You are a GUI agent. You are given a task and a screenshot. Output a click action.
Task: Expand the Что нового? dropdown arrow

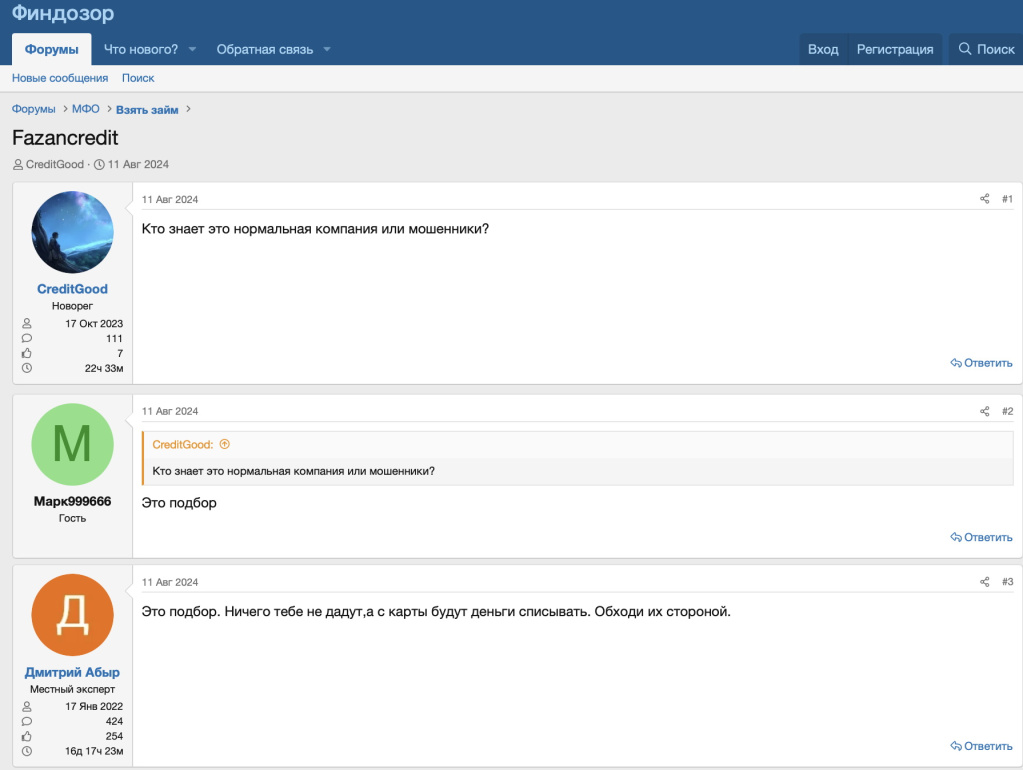(x=193, y=49)
